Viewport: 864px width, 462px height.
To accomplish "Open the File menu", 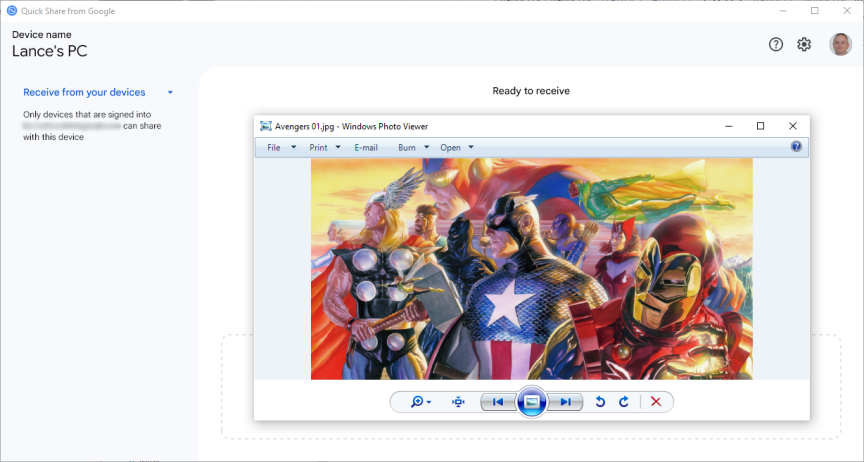I will pyautogui.click(x=281, y=147).
